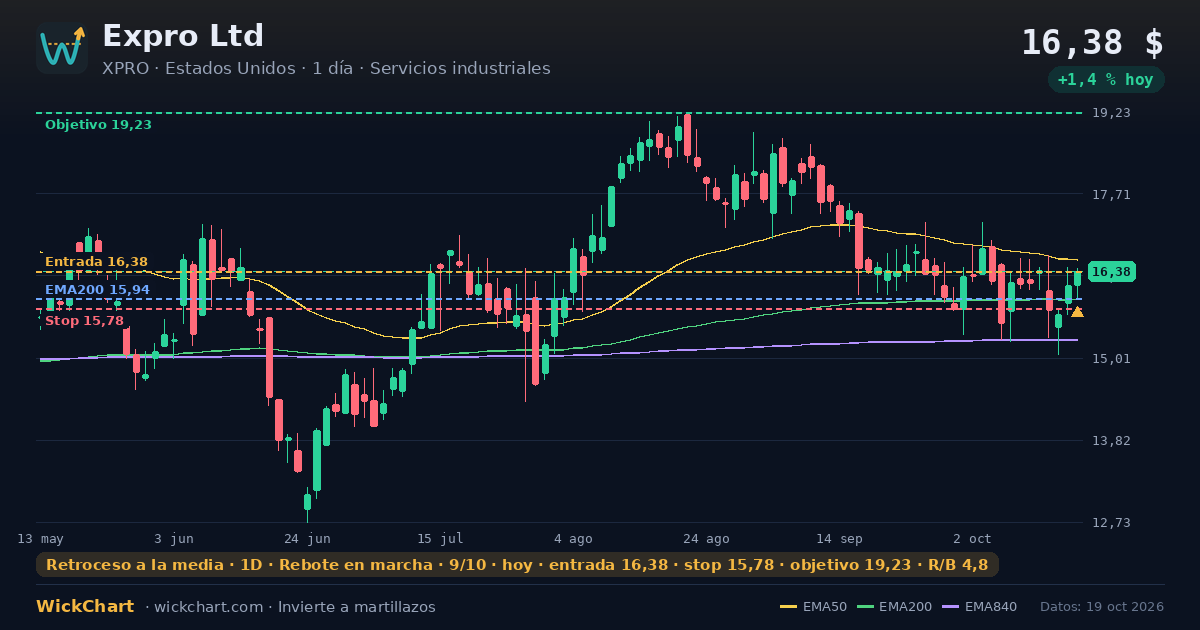The image size is (1200, 630).
Task: Click the Stop 15,78 label
Action: (84, 321)
